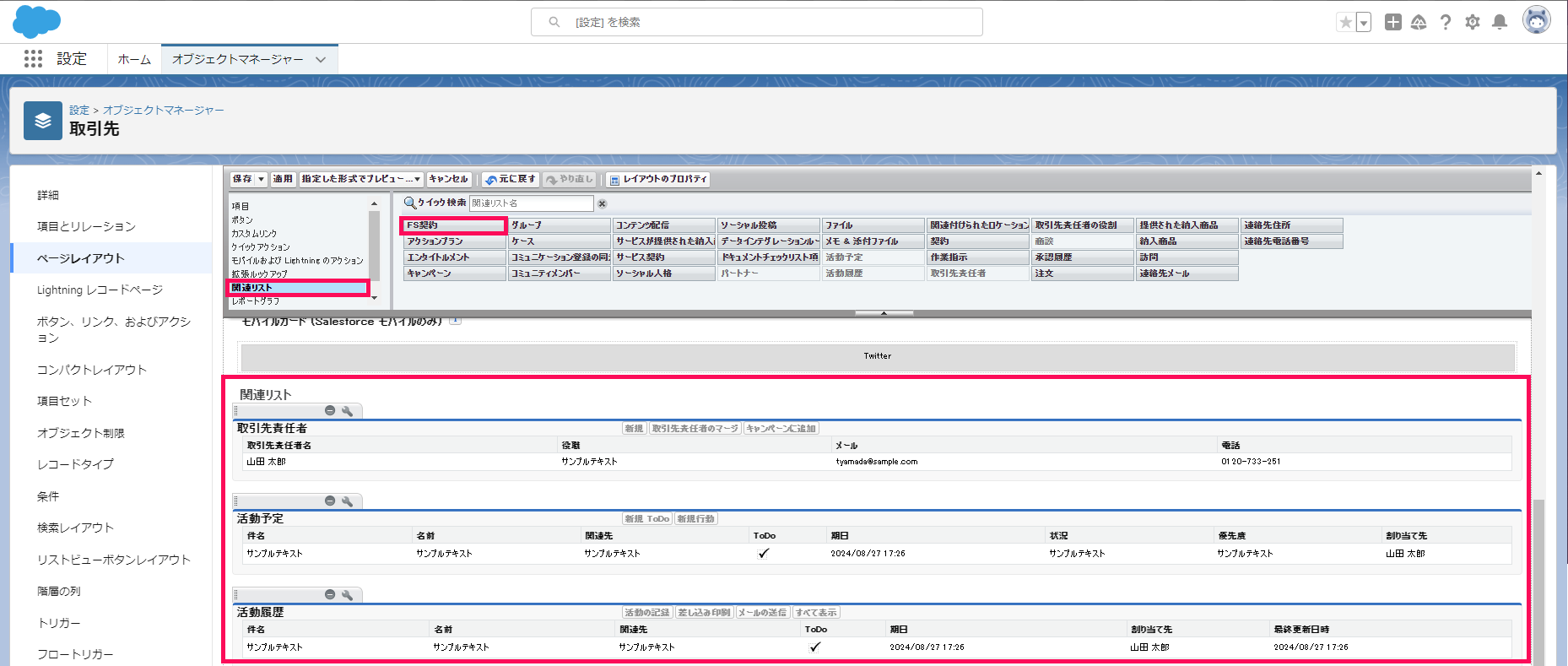Follow the オブジェクトマネージャー breadcrumb link
This screenshot has height=666, width=1568.
(x=164, y=110)
